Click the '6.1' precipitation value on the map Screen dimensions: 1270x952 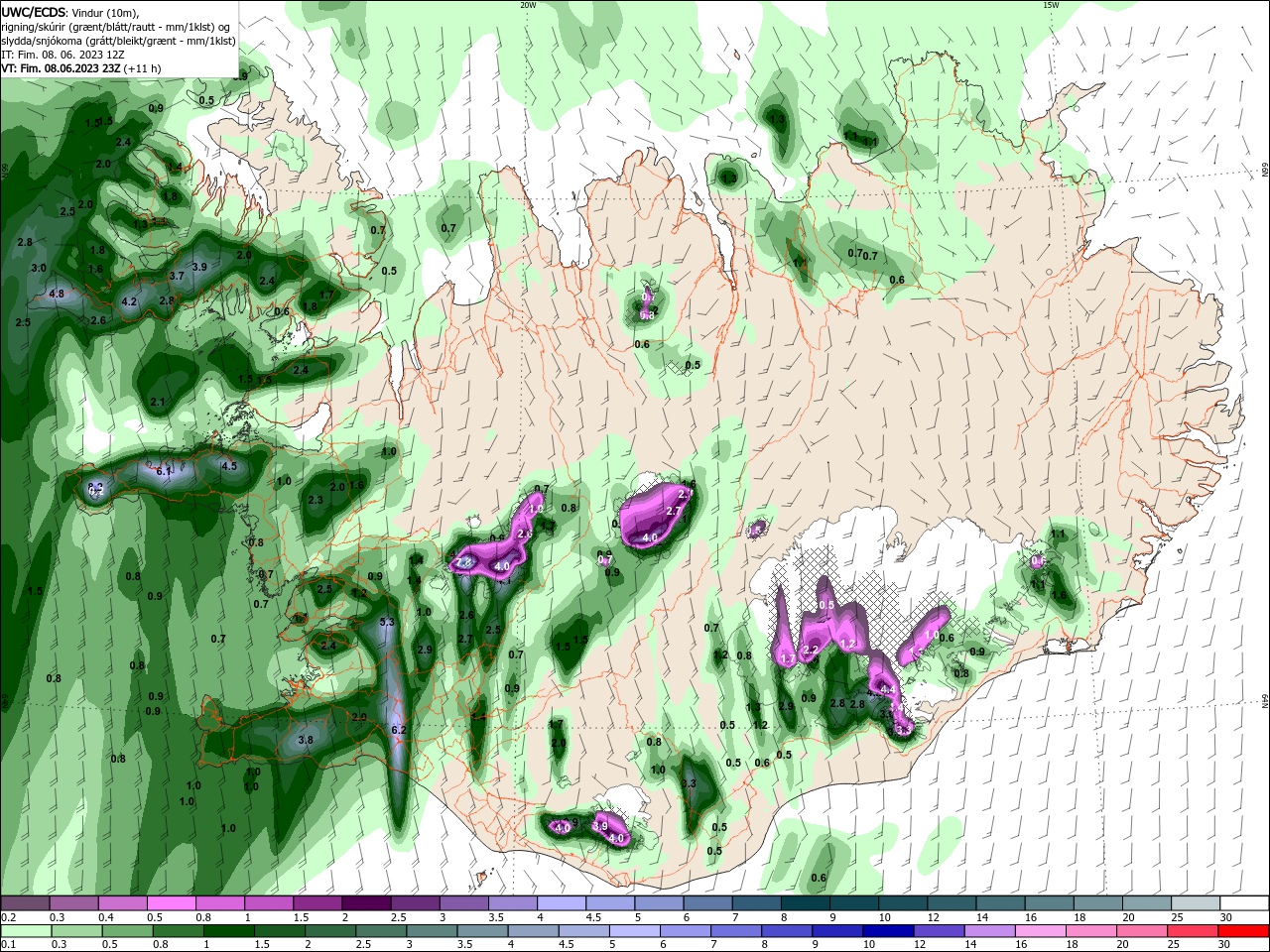pos(165,472)
